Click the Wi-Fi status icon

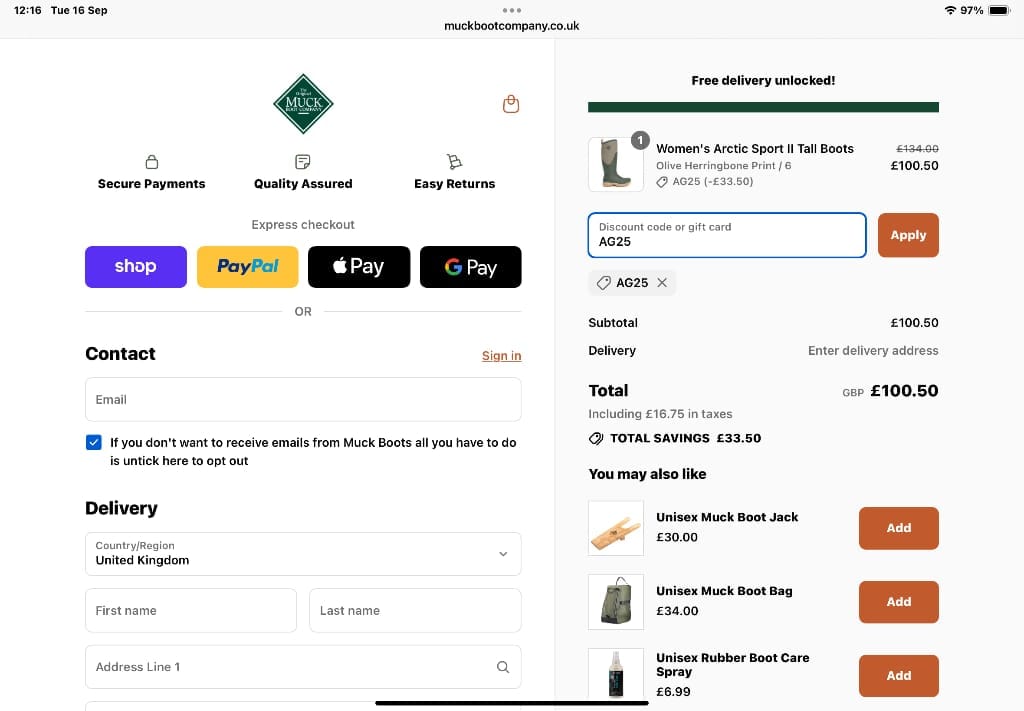pos(950,10)
